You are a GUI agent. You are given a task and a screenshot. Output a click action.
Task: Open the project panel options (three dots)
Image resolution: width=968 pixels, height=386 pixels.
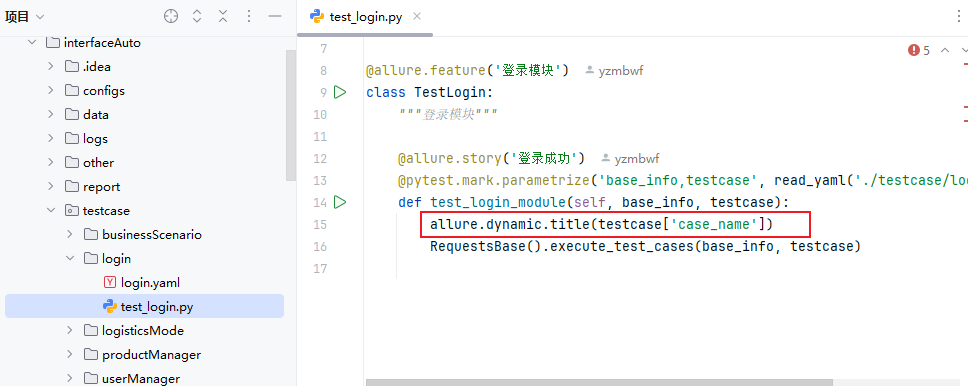click(249, 17)
